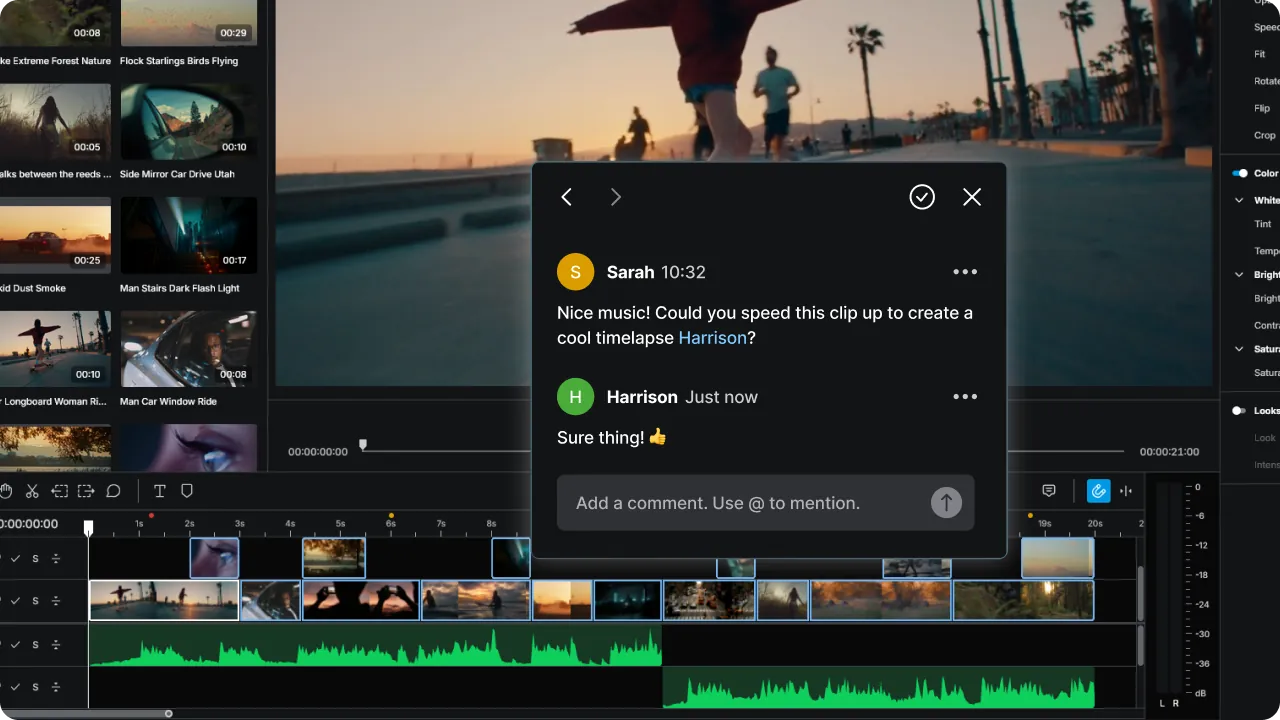Select the scissors cut tool
The height and width of the screenshot is (720, 1280).
[32, 491]
